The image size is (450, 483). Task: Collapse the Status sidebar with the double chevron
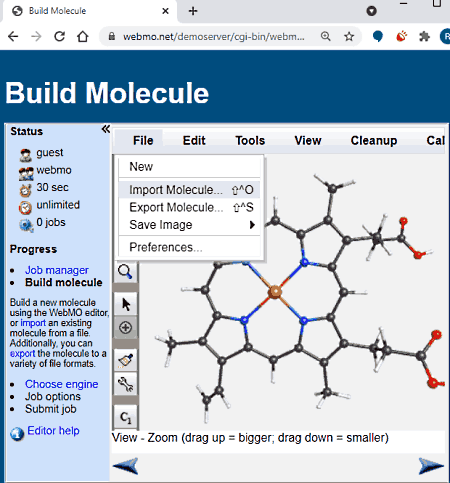coord(106,129)
